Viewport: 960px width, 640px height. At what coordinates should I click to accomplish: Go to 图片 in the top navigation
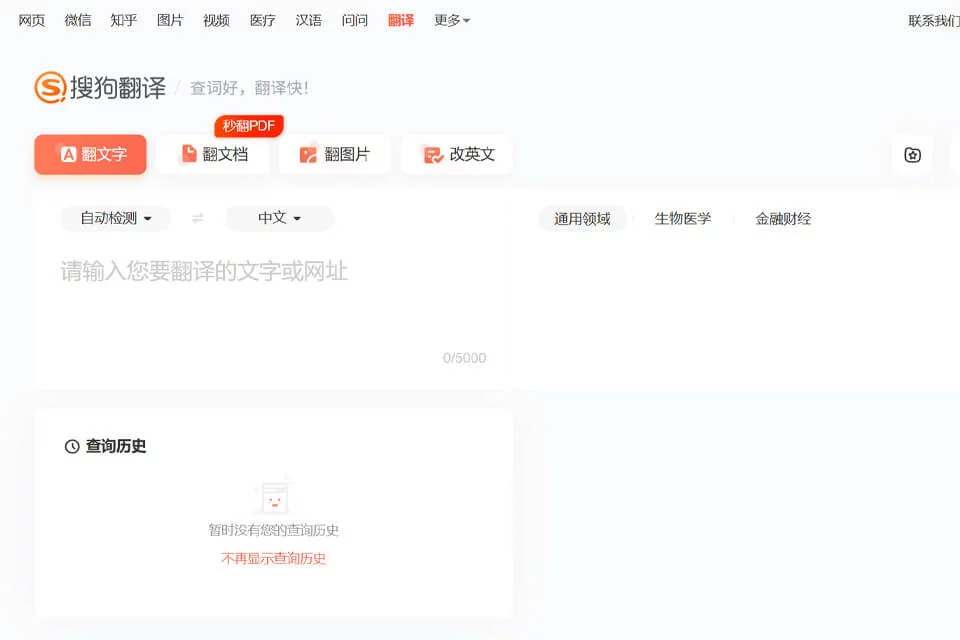click(x=170, y=20)
